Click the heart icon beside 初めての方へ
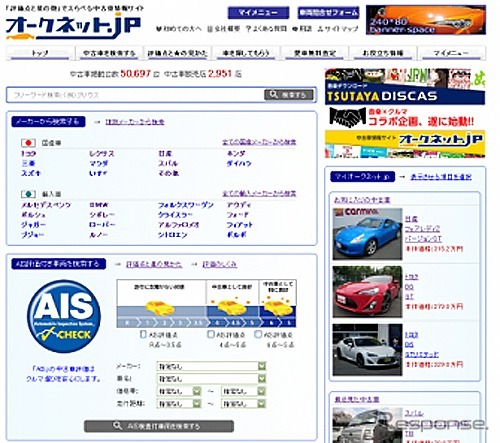 159,29
